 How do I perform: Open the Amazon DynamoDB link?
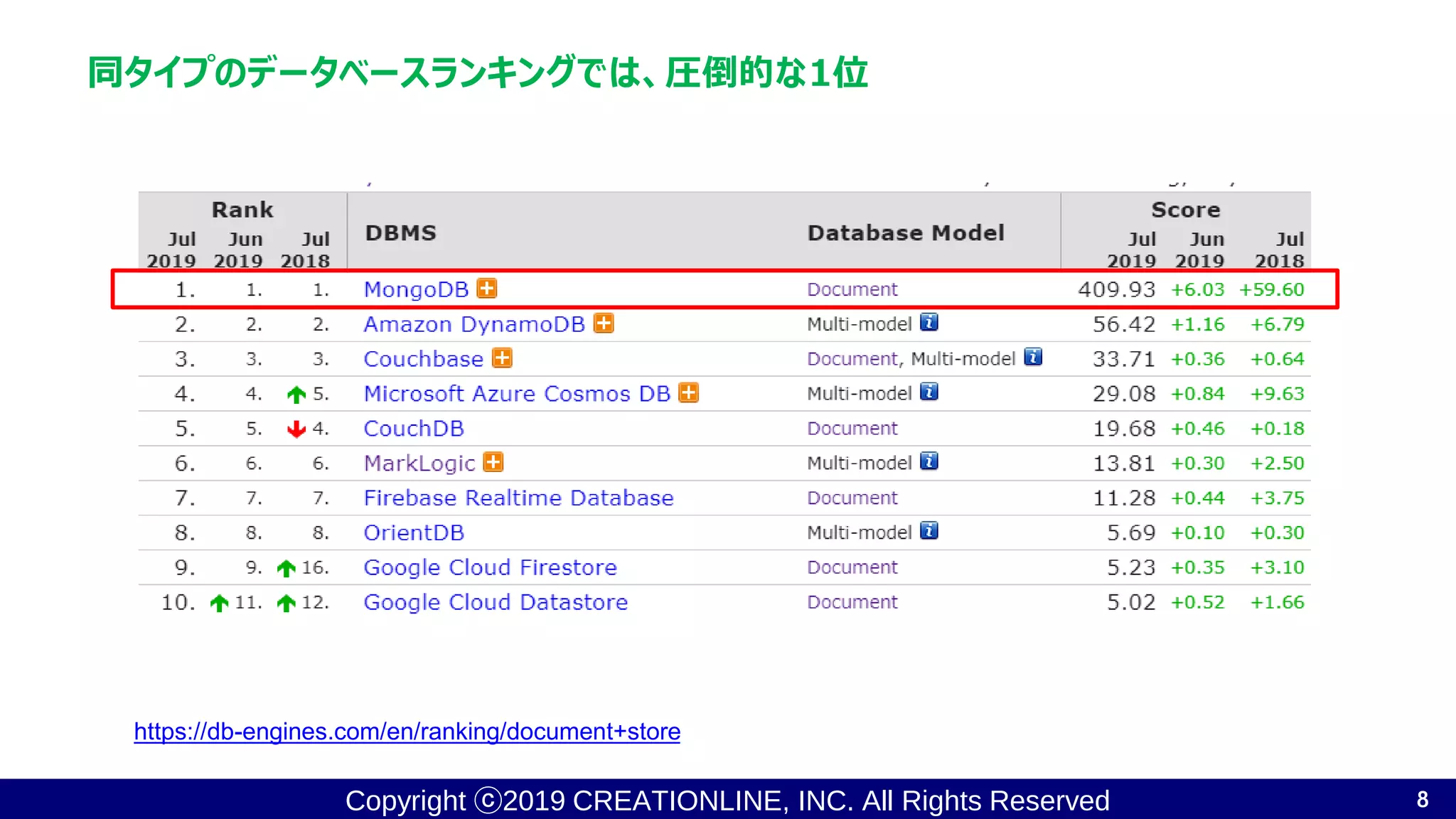coord(474,325)
